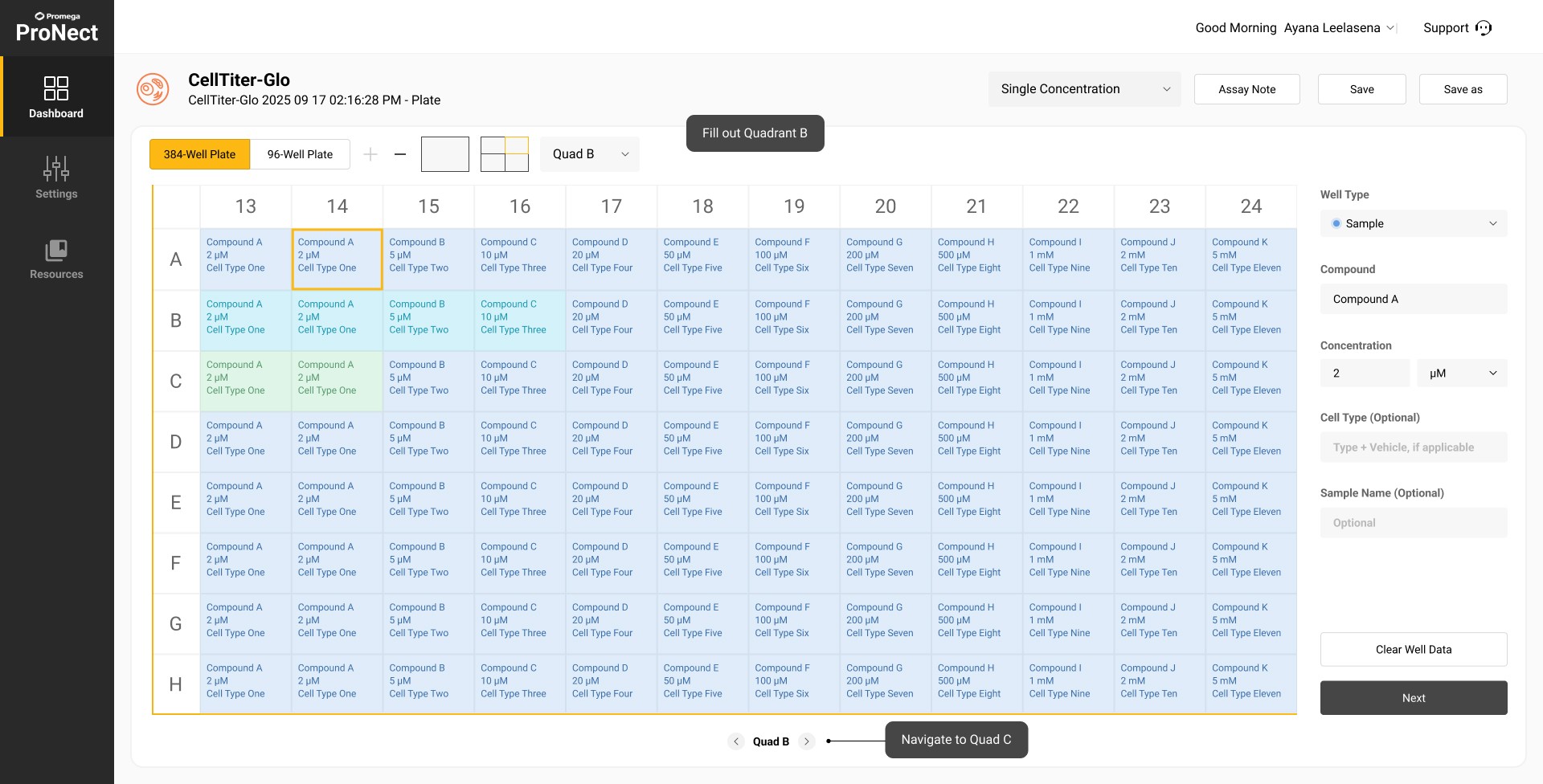The height and width of the screenshot is (784, 1543).
Task: Expand user name Ayana Leelasena menu
Action: pos(1340,28)
